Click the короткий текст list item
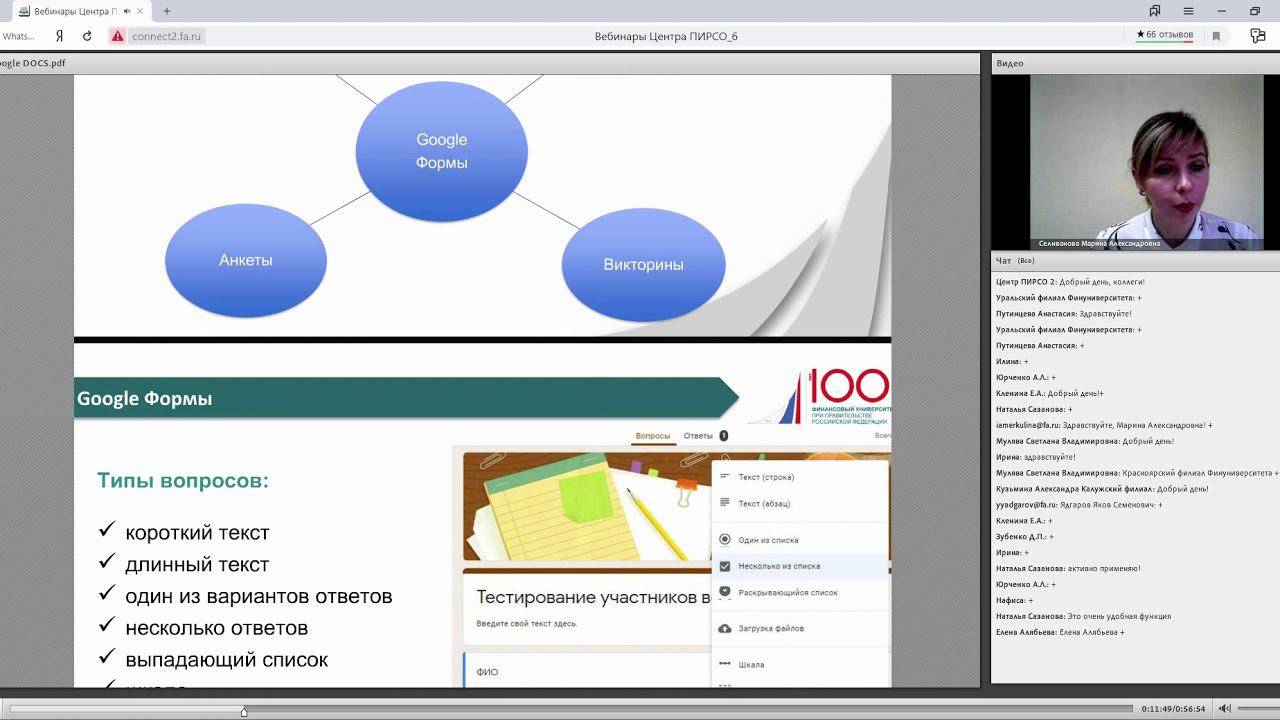 point(197,533)
